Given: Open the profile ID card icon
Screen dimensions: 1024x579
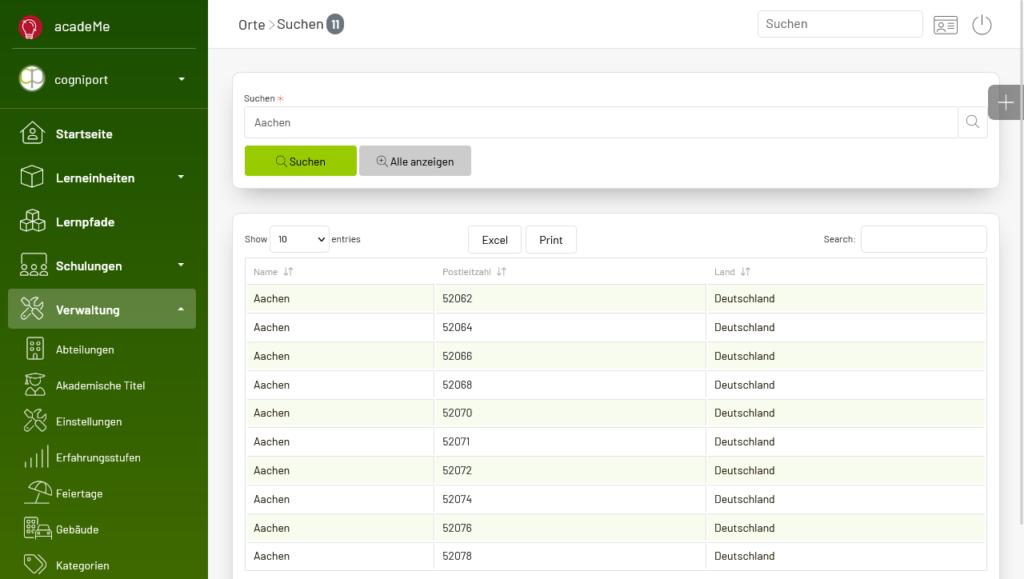Looking at the screenshot, I should tap(945, 25).
